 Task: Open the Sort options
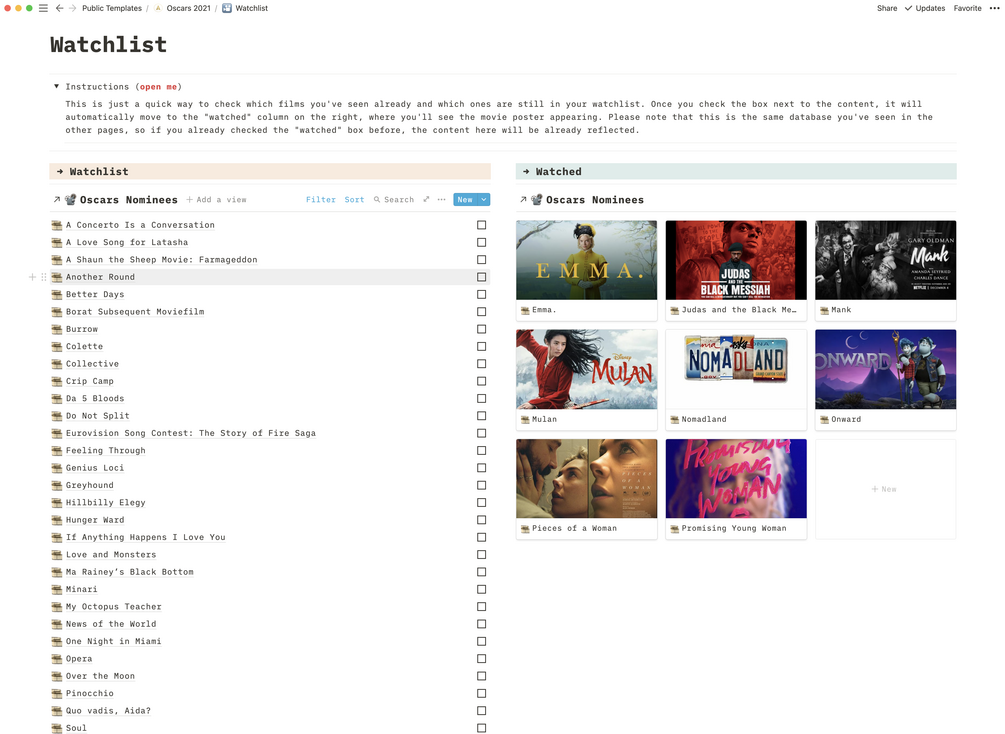point(354,199)
